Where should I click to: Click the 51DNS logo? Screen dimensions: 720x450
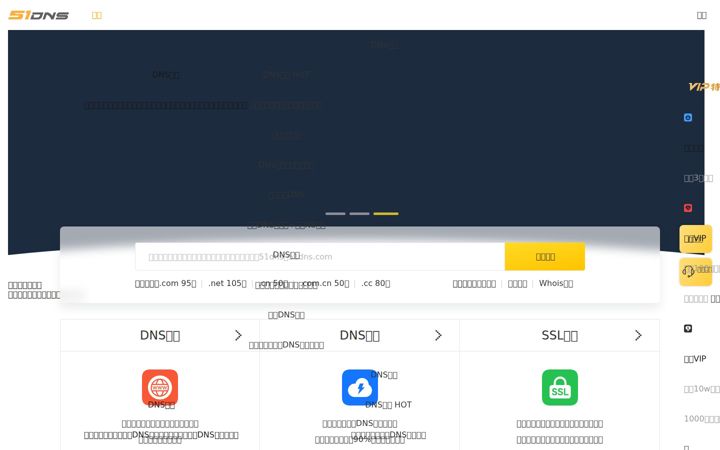(x=39, y=15)
